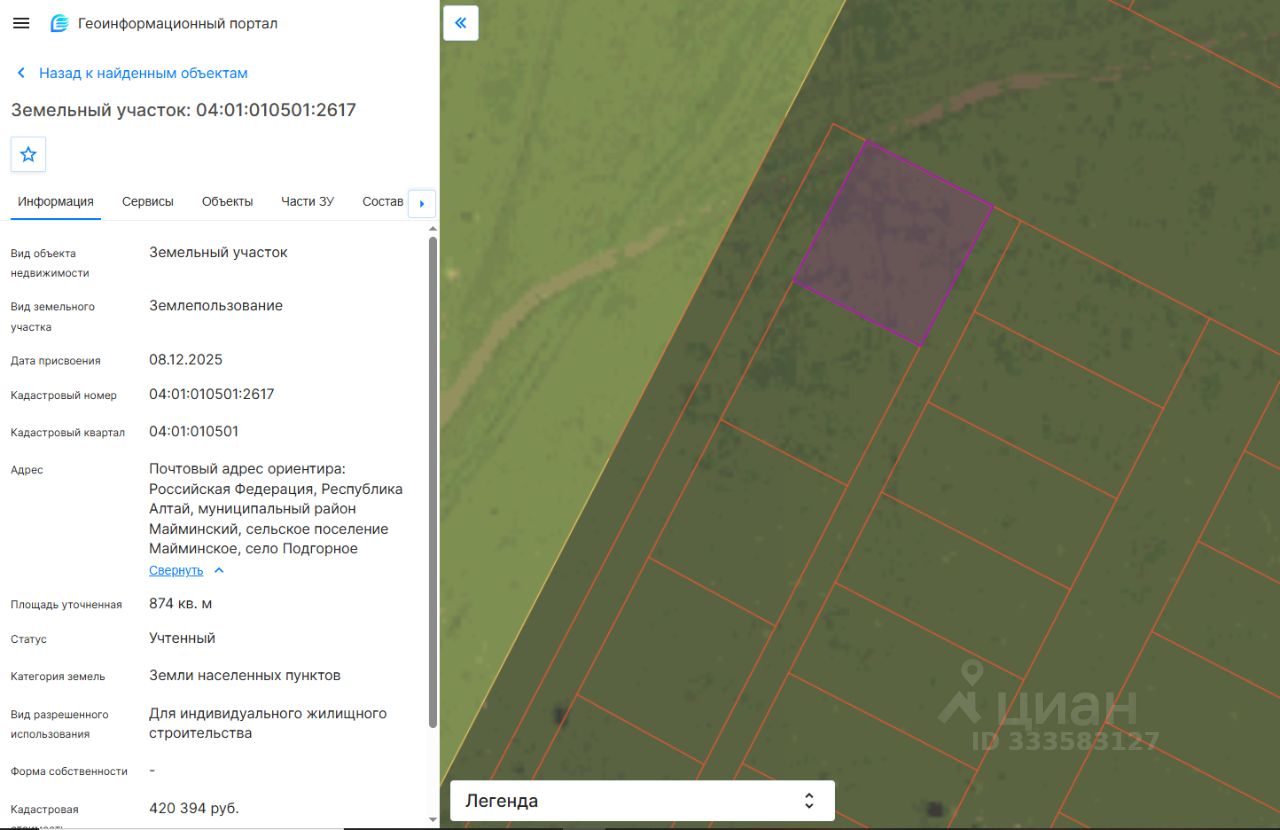Click scrollbar down arrow in info panel
The height and width of the screenshot is (830, 1280).
pyautogui.click(x=433, y=821)
